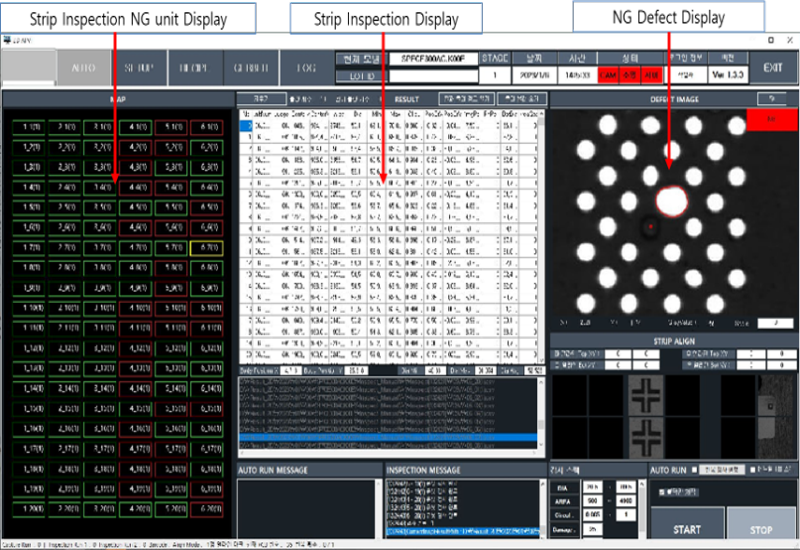Viewport: 800px width, 550px height.
Task: Select map unit cell 1,1 in MAP grid
Action: tap(31, 127)
